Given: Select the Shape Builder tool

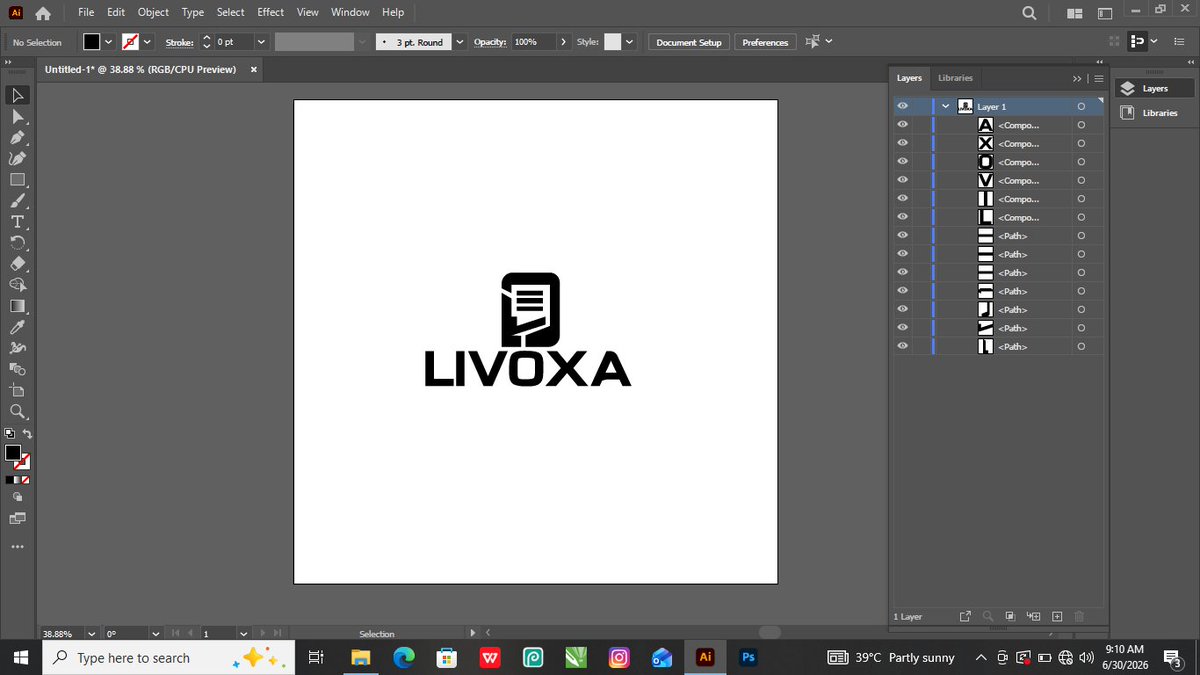Looking at the screenshot, I should pos(17,285).
